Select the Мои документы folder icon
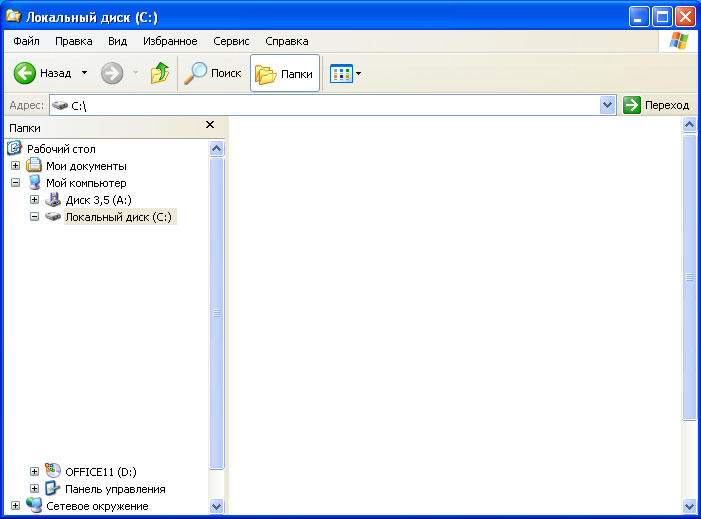The height and width of the screenshot is (519, 701). pyautogui.click(x=34, y=165)
